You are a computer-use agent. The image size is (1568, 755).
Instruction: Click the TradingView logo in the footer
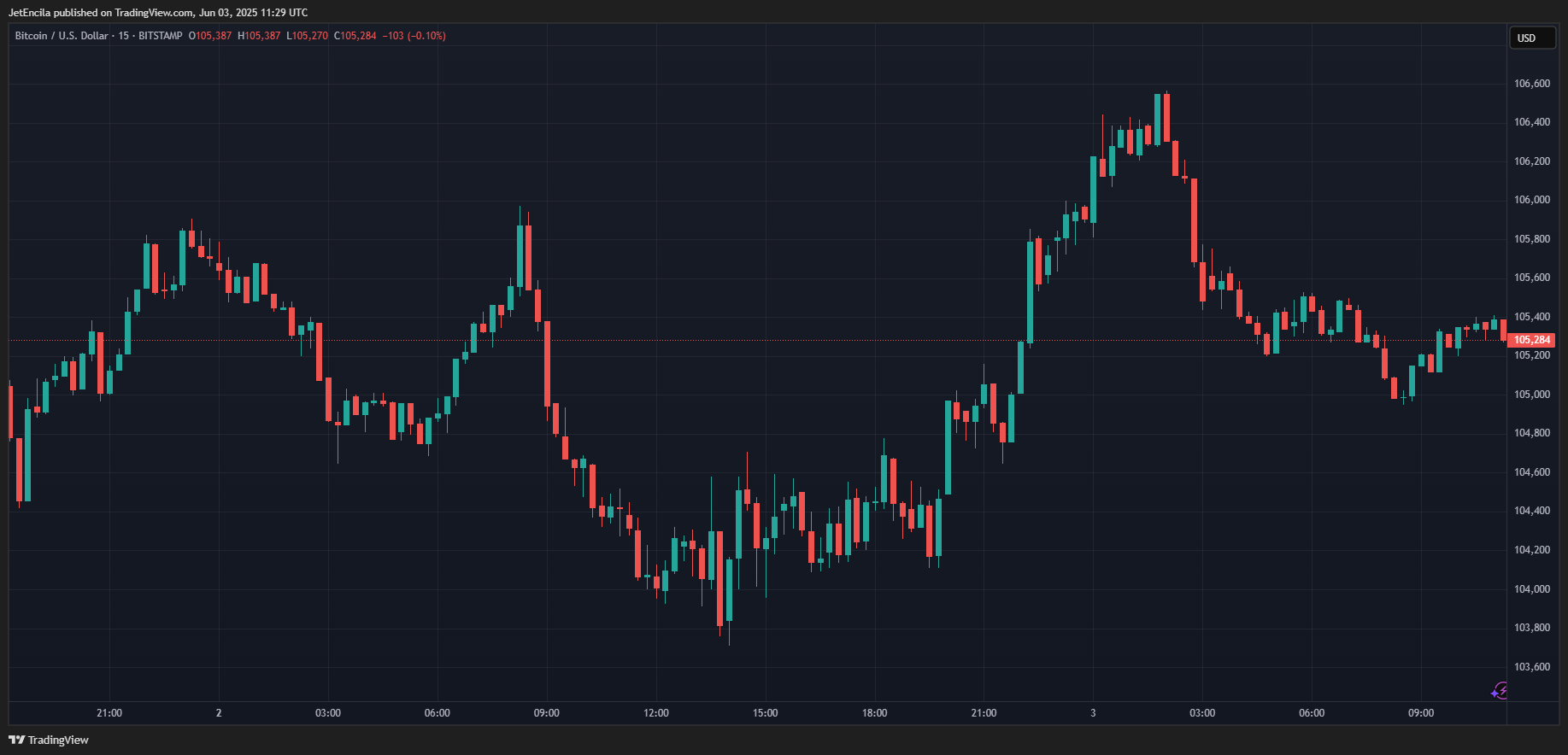point(49,740)
